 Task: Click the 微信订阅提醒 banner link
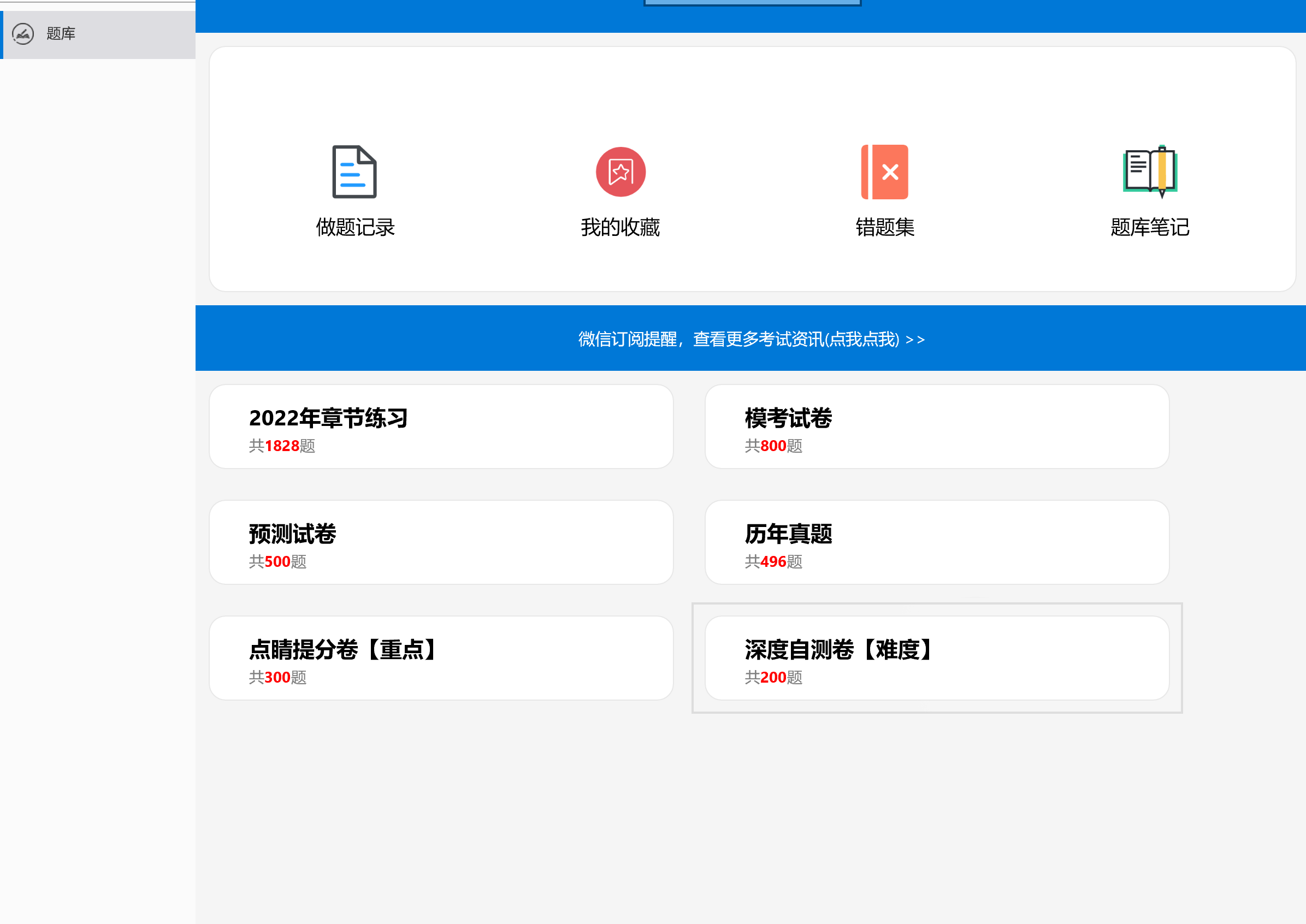coord(751,339)
